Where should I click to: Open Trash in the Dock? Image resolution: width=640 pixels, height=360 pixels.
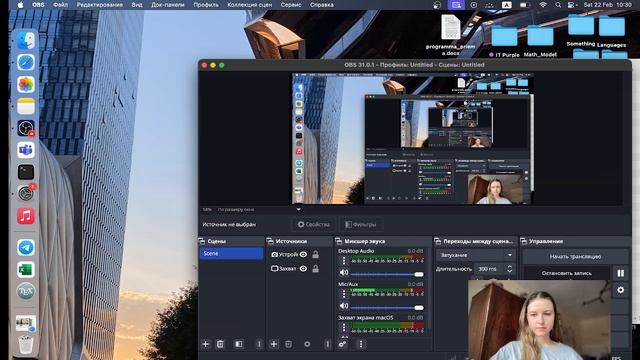click(x=26, y=345)
